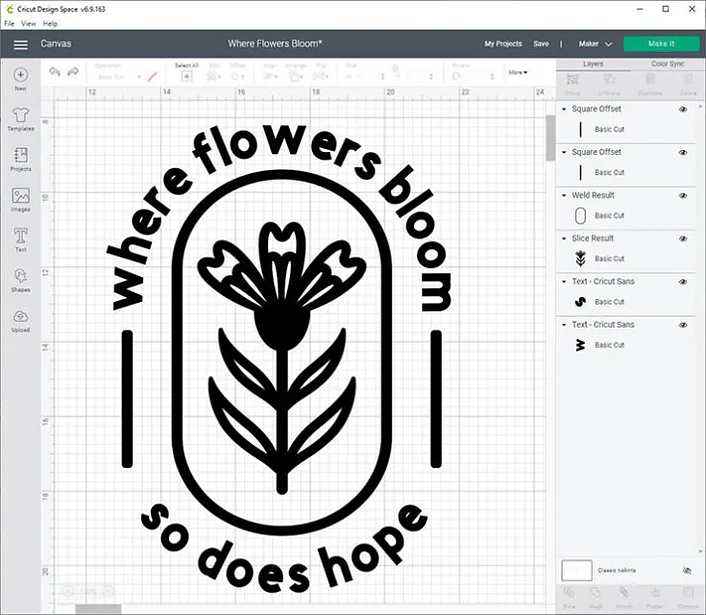The image size is (706, 615).
Task: Hide the second Square Offset layer
Action: [x=683, y=153]
